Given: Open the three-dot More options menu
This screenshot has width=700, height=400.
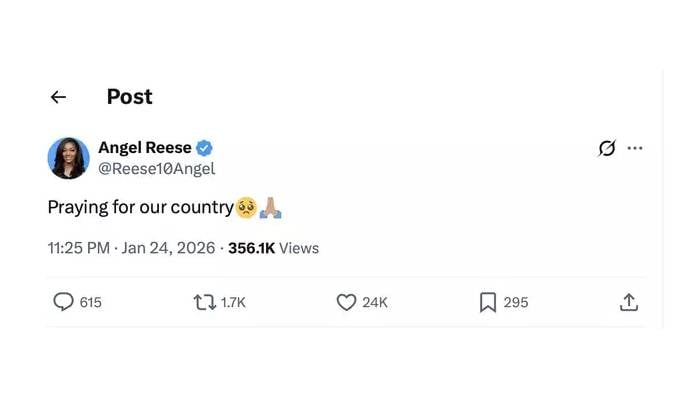Looking at the screenshot, I should pyautogui.click(x=635, y=149).
